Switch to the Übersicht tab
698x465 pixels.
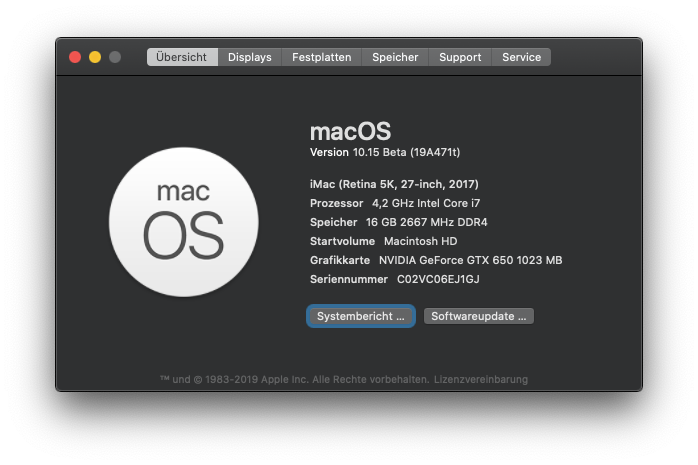(x=182, y=57)
